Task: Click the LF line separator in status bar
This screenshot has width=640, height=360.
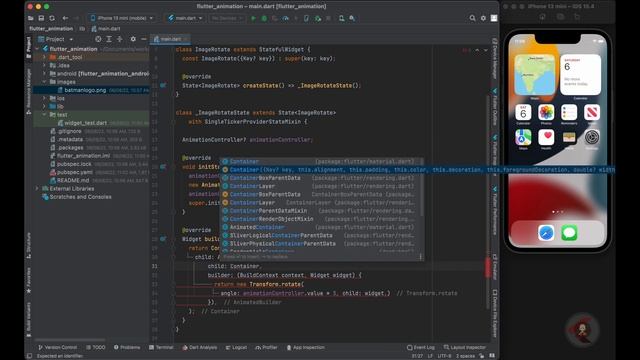Action: (430, 356)
